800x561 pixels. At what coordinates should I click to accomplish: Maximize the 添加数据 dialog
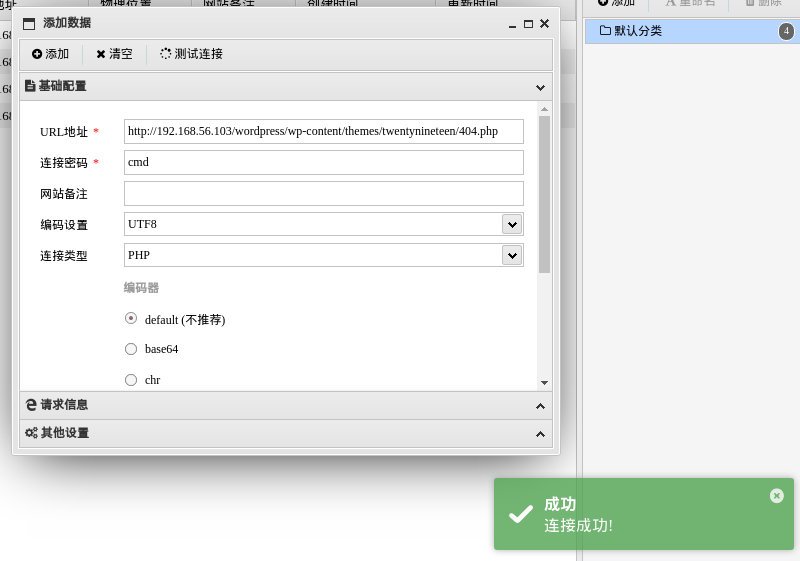point(529,24)
